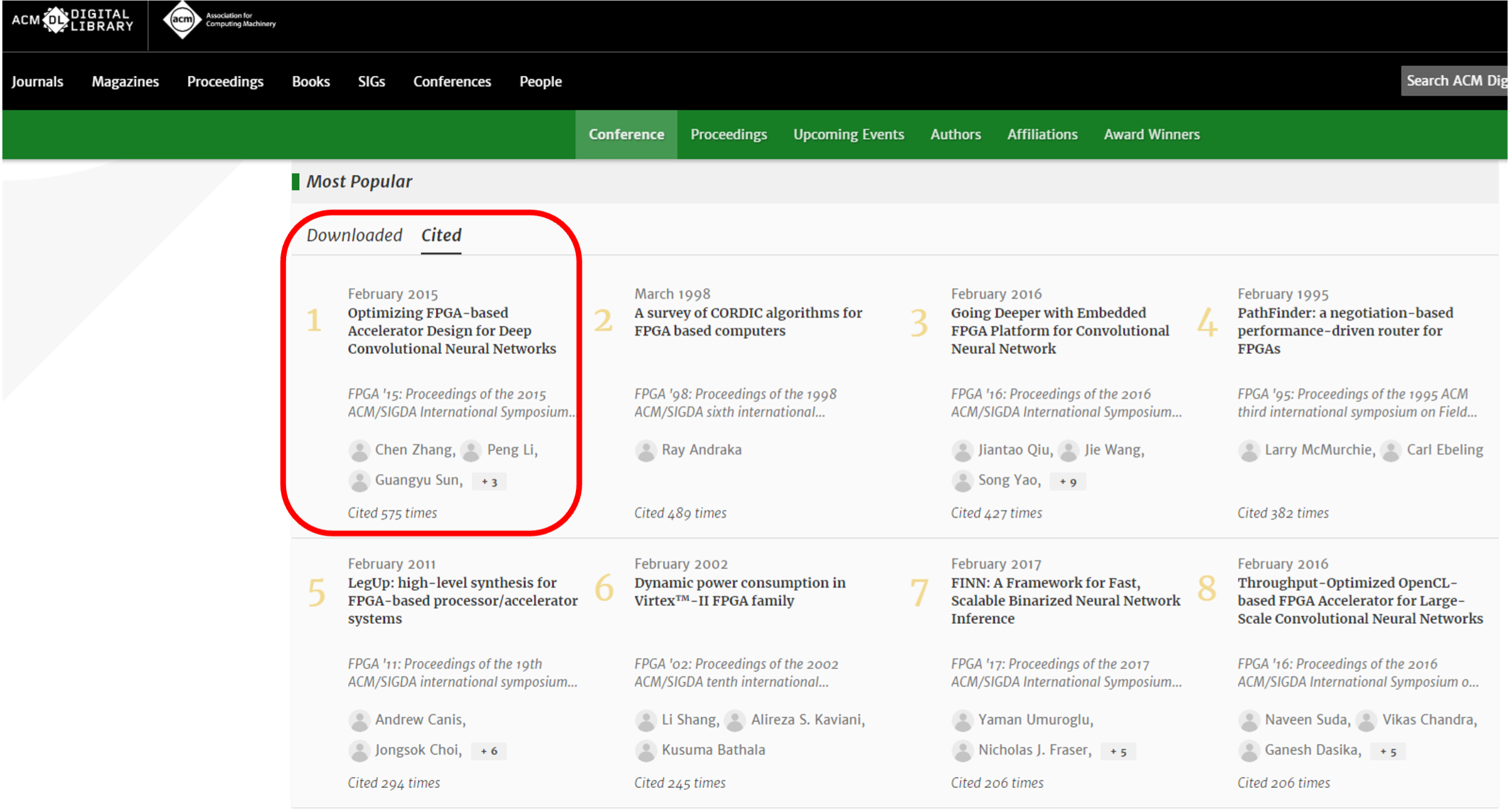Switch to the Downloaded tab

coord(354,235)
